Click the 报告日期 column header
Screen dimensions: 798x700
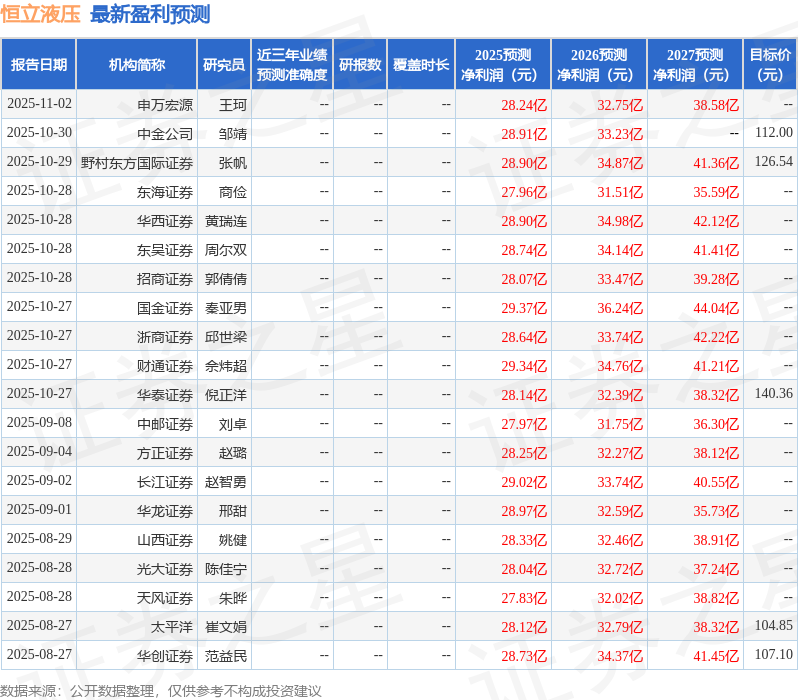[x=39, y=65]
